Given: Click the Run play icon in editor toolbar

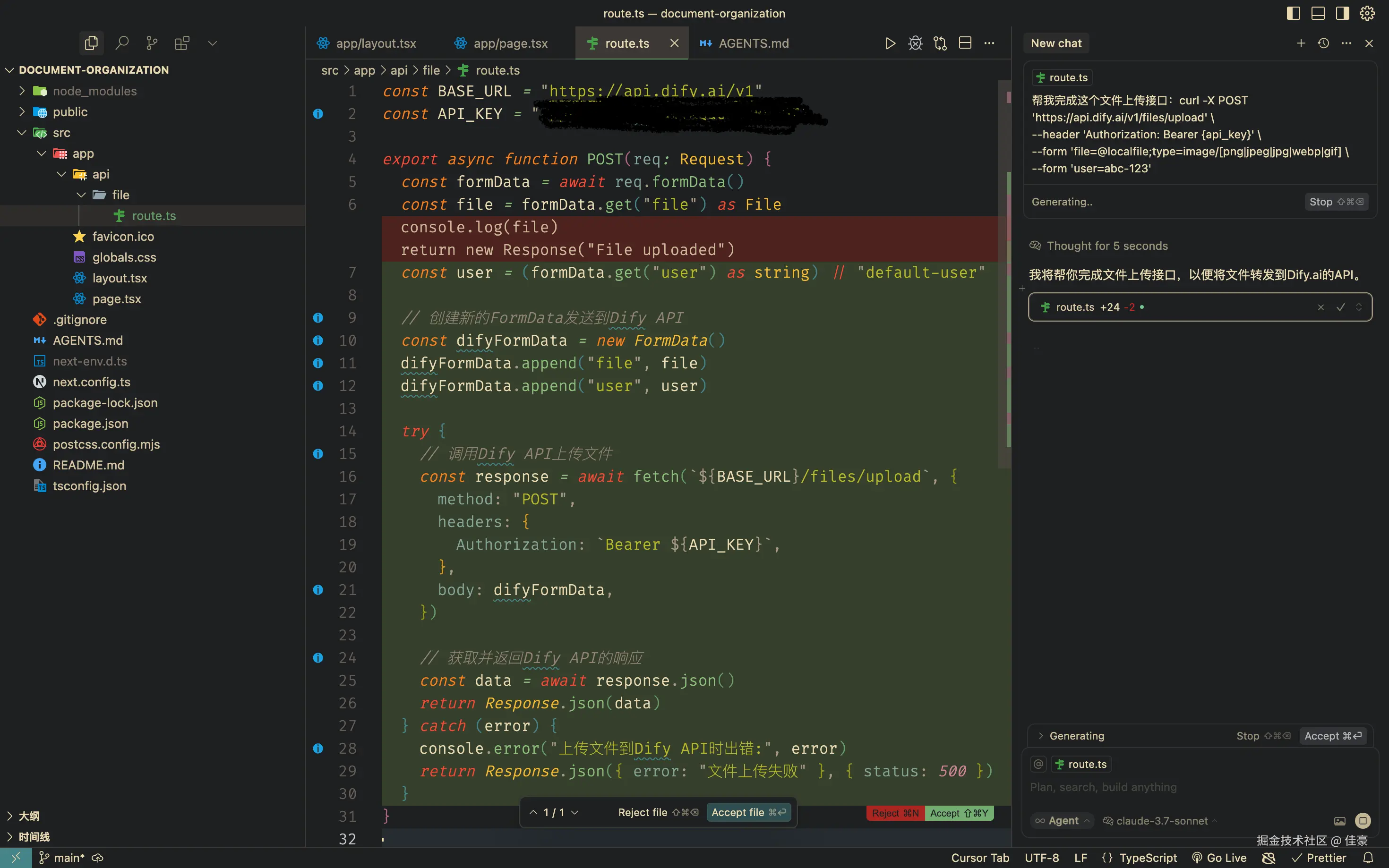Looking at the screenshot, I should pos(890,43).
